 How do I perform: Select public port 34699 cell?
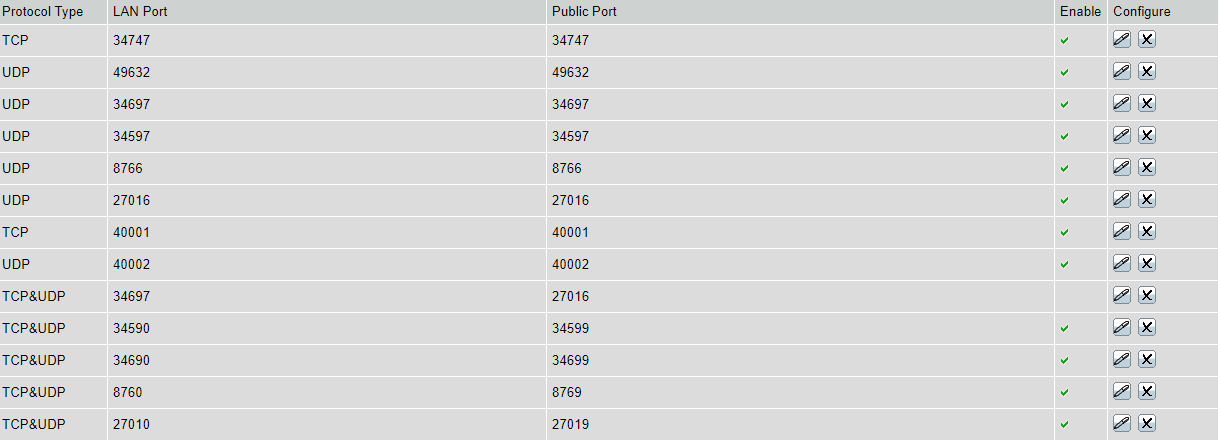point(800,360)
